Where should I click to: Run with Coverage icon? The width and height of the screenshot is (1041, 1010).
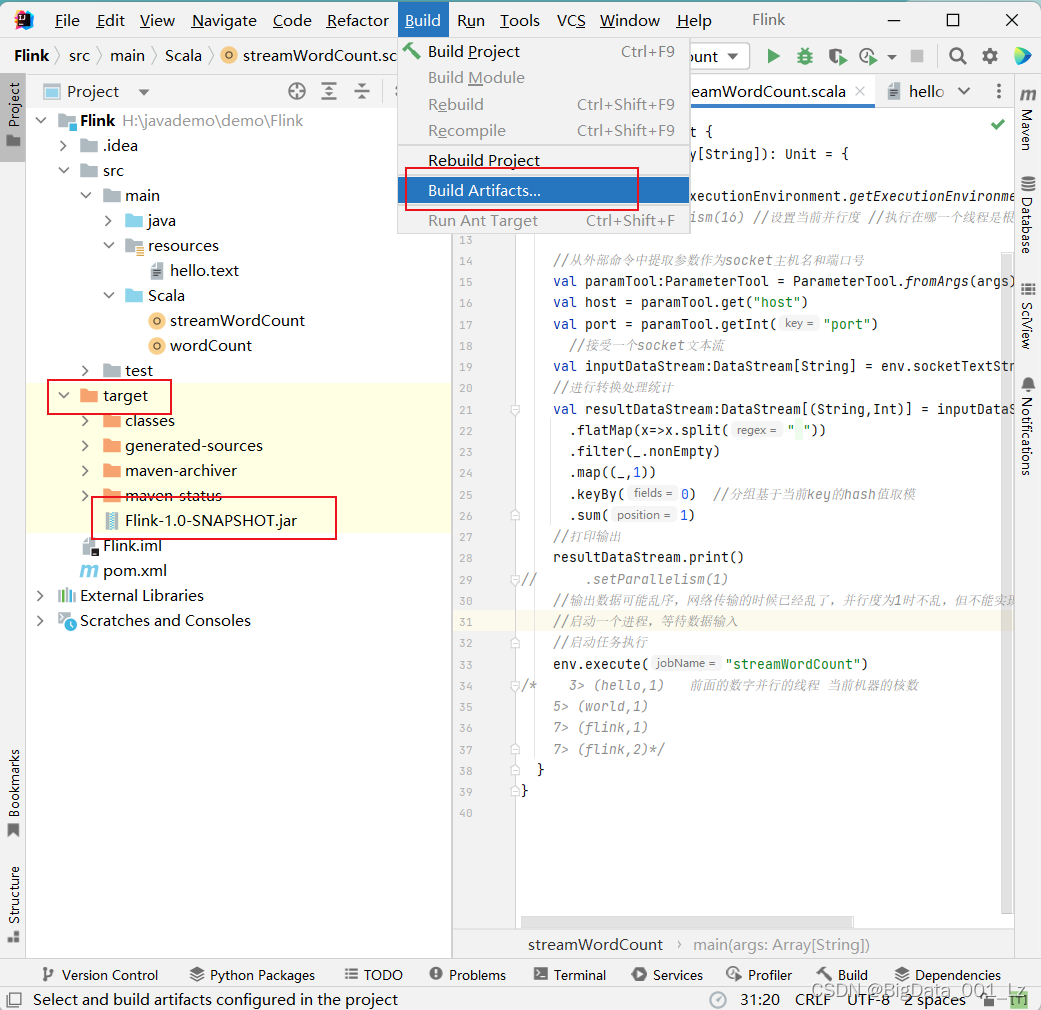(x=837, y=56)
